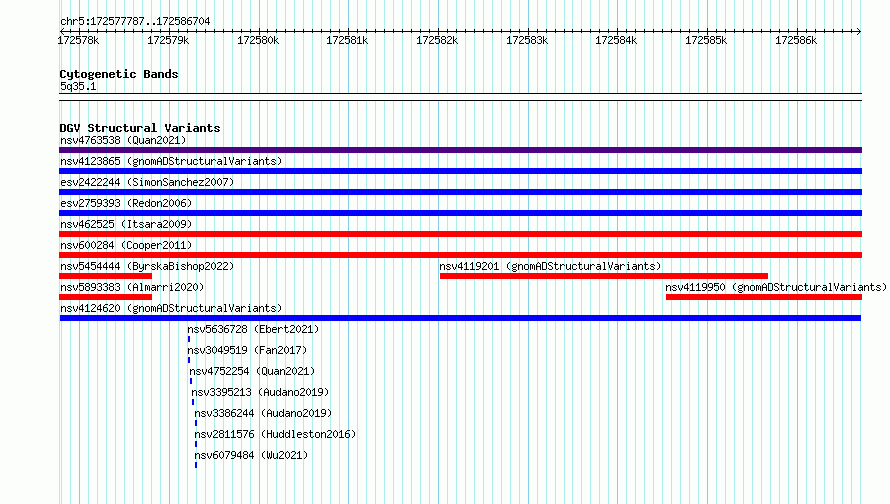The height and width of the screenshot is (504, 890).
Task: Click the Cytogenetic Bands track title
Action: point(119,74)
